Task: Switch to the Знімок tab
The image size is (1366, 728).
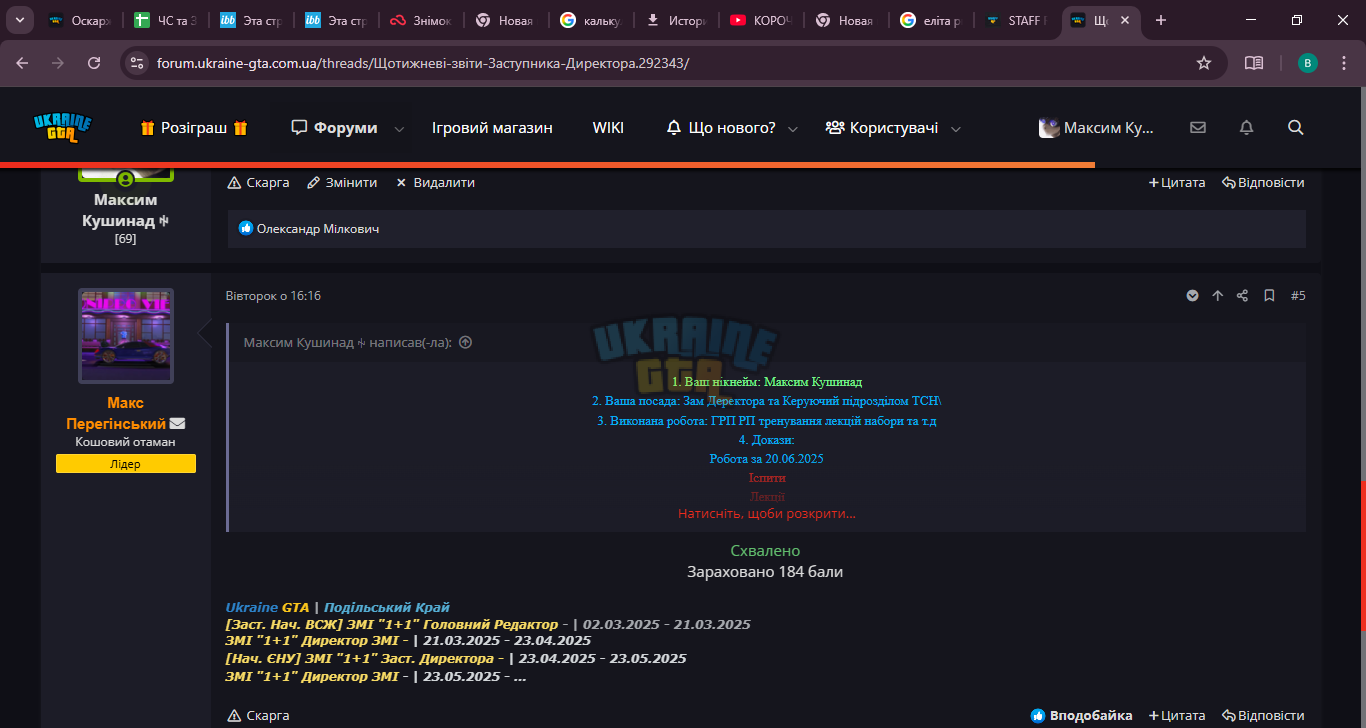Action: point(420,20)
